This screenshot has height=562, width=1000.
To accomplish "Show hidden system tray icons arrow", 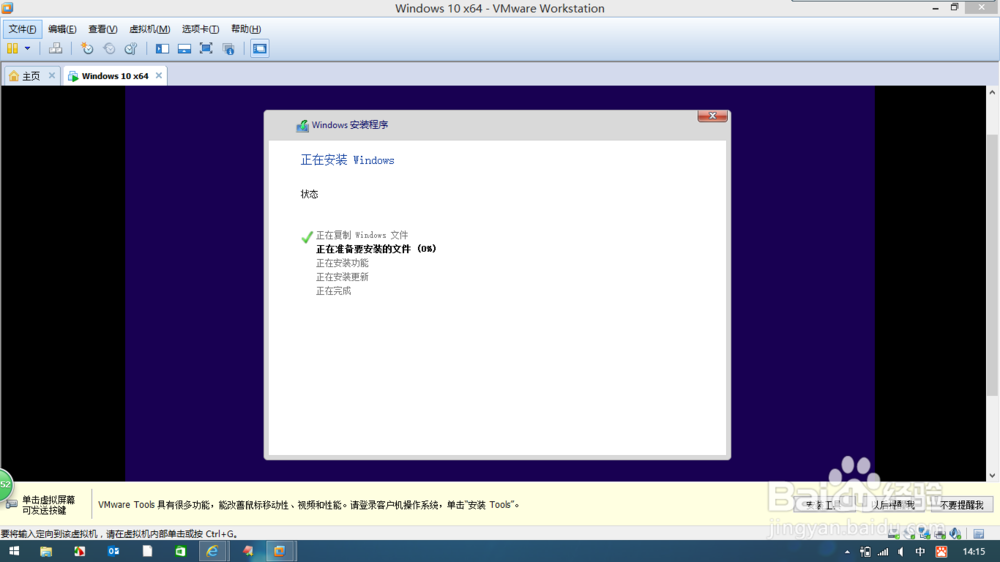I will coord(847,552).
